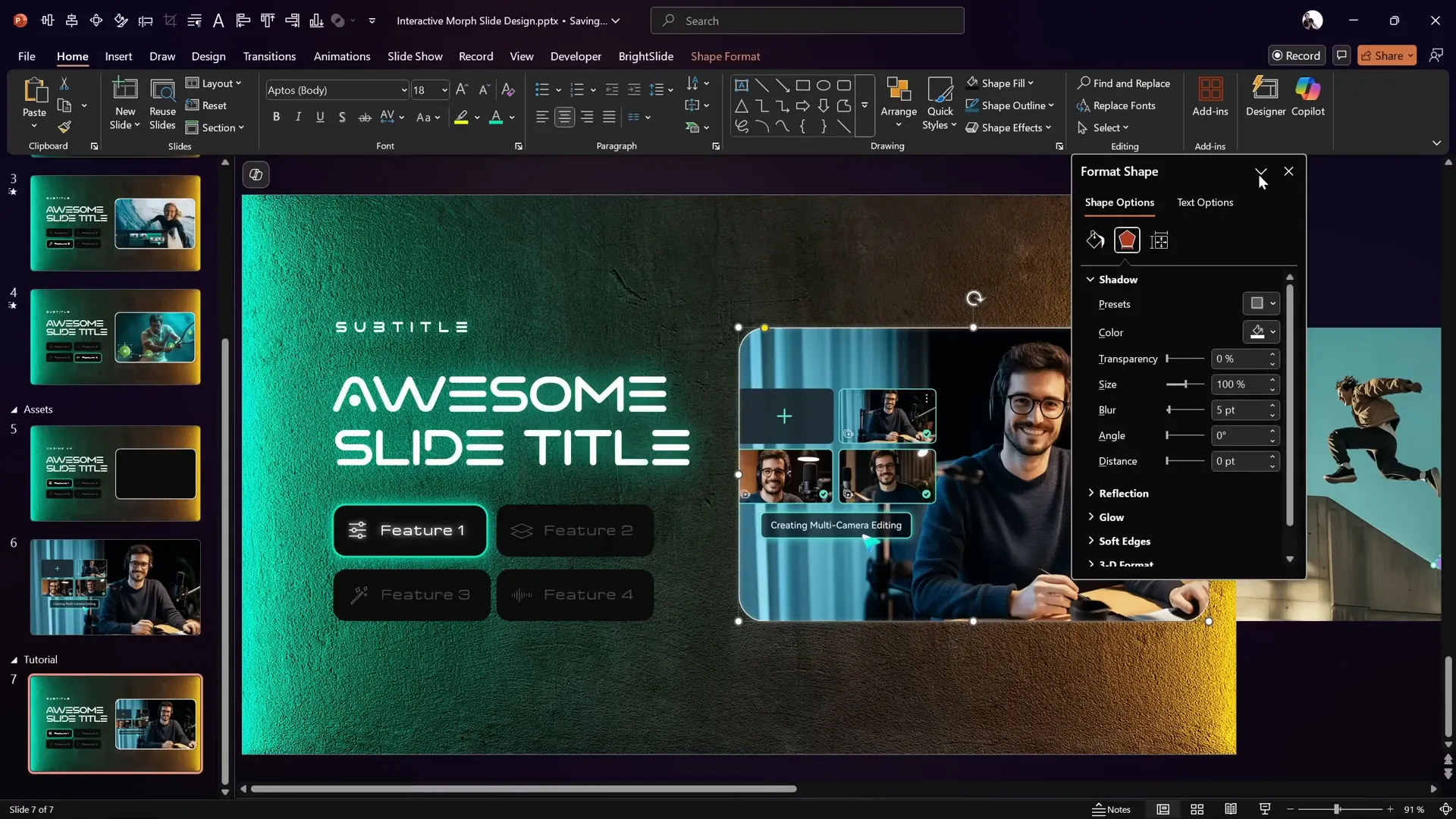The height and width of the screenshot is (819, 1456).
Task: Open Shape Effects menu
Action: 1009,127
